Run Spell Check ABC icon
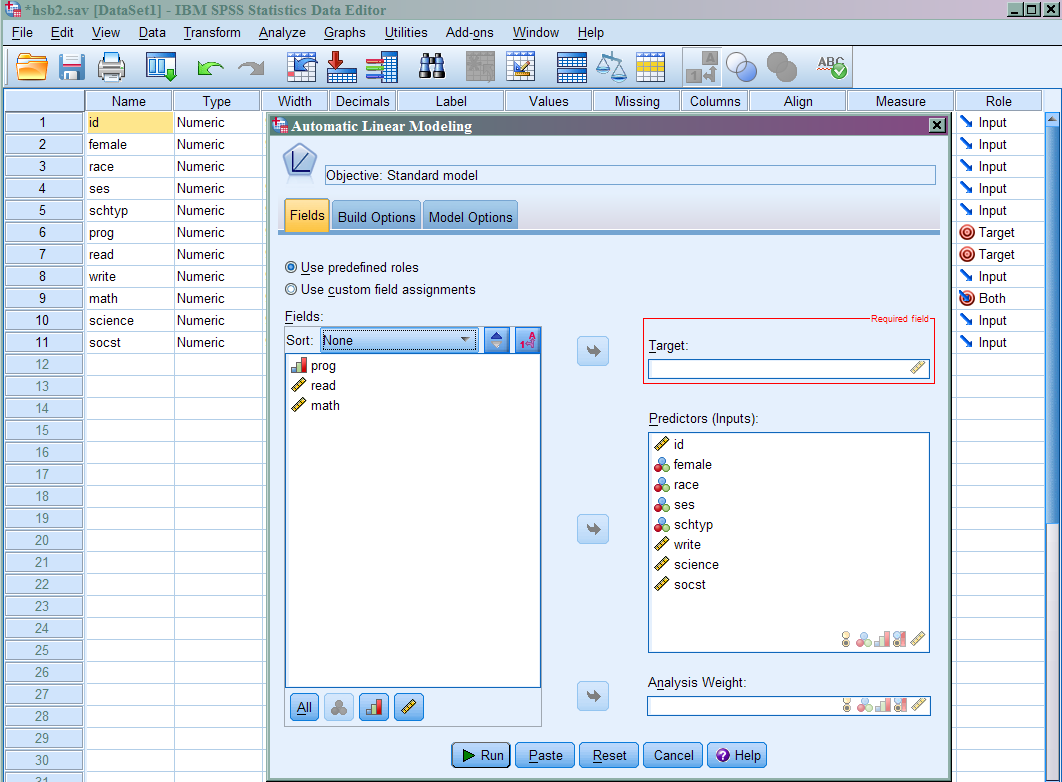This screenshot has height=782, width=1062. click(x=832, y=67)
